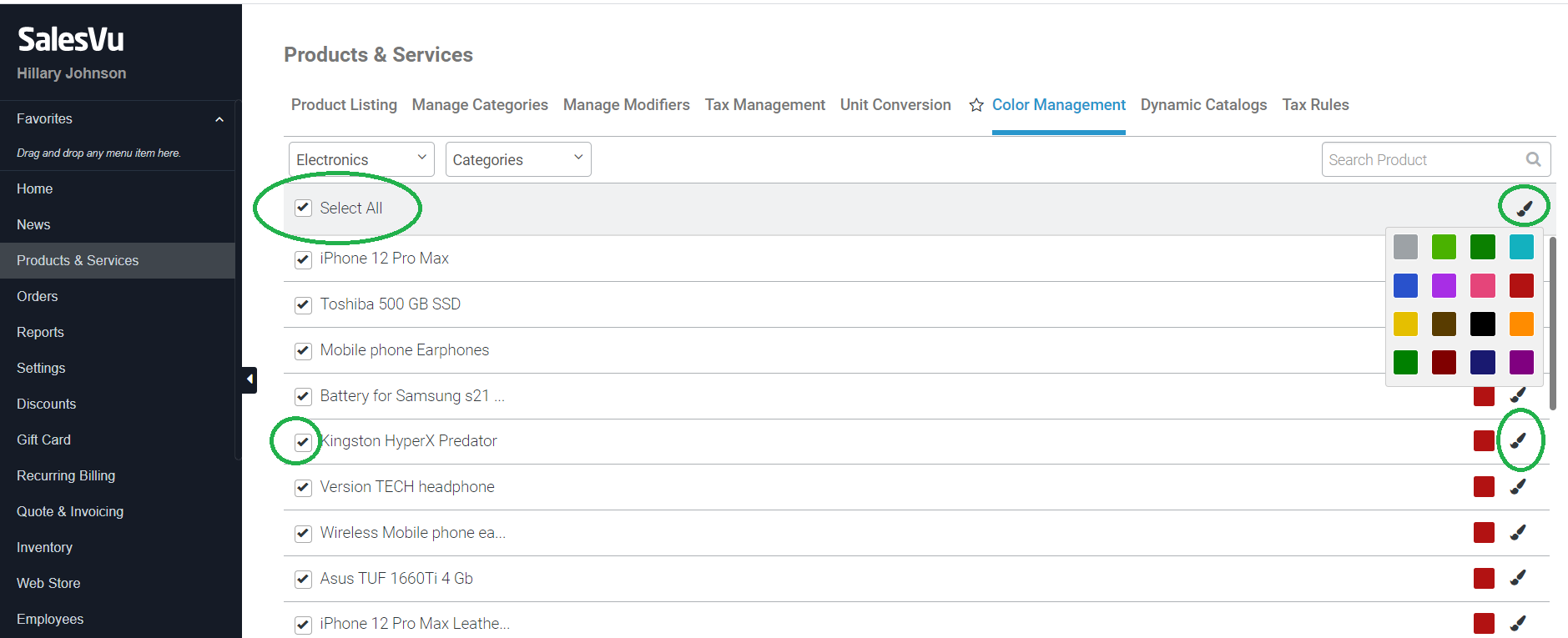
Task: Click the star icon beside Color Management
Action: pos(976,105)
